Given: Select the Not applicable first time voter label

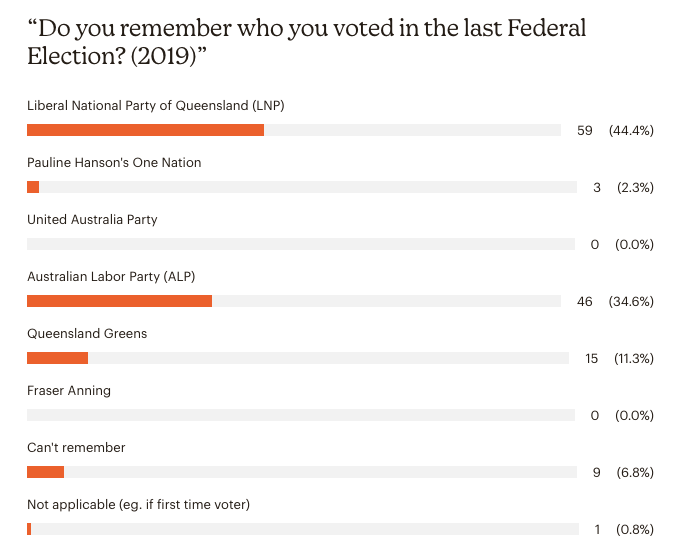Looking at the screenshot, I should click(138, 504).
